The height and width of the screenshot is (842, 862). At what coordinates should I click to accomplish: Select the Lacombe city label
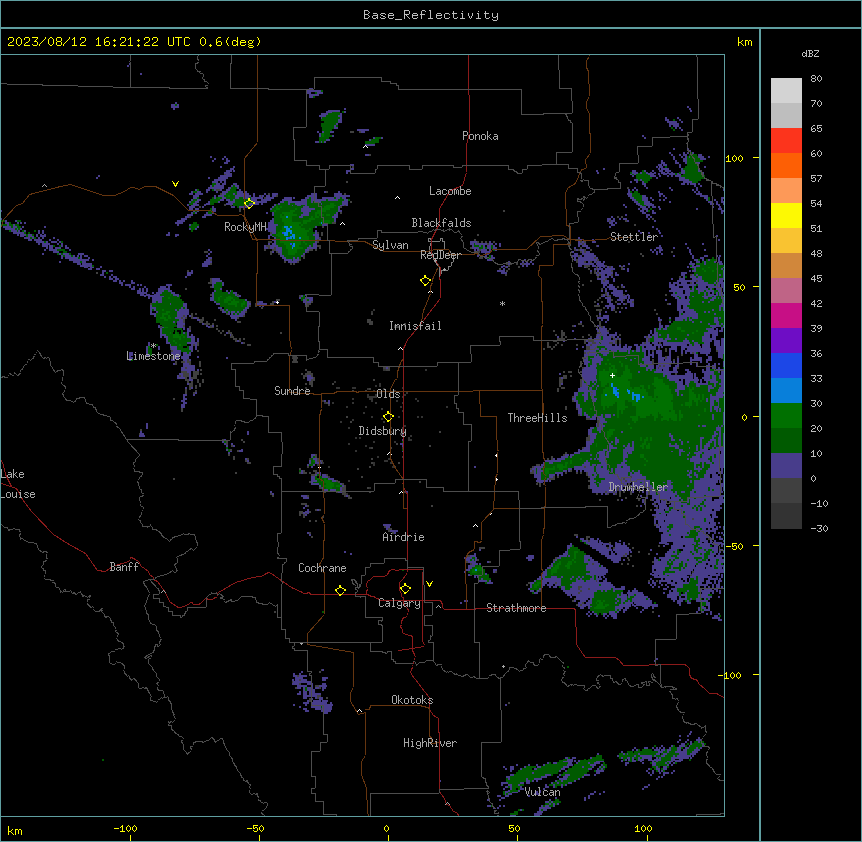coord(450,191)
